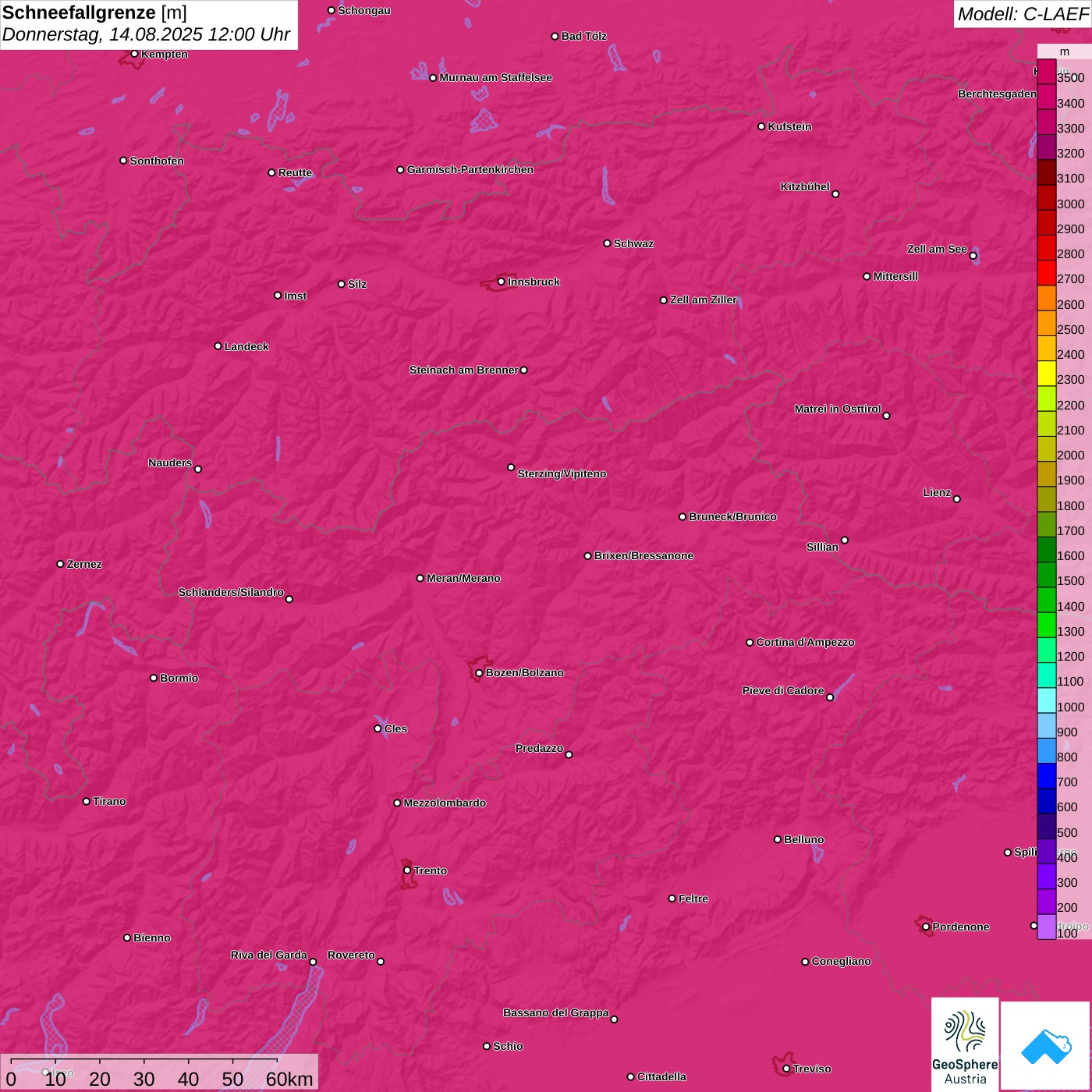Click the Predazzo label
Viewport: 1092px width, 1092px height.
pos(539,748)
